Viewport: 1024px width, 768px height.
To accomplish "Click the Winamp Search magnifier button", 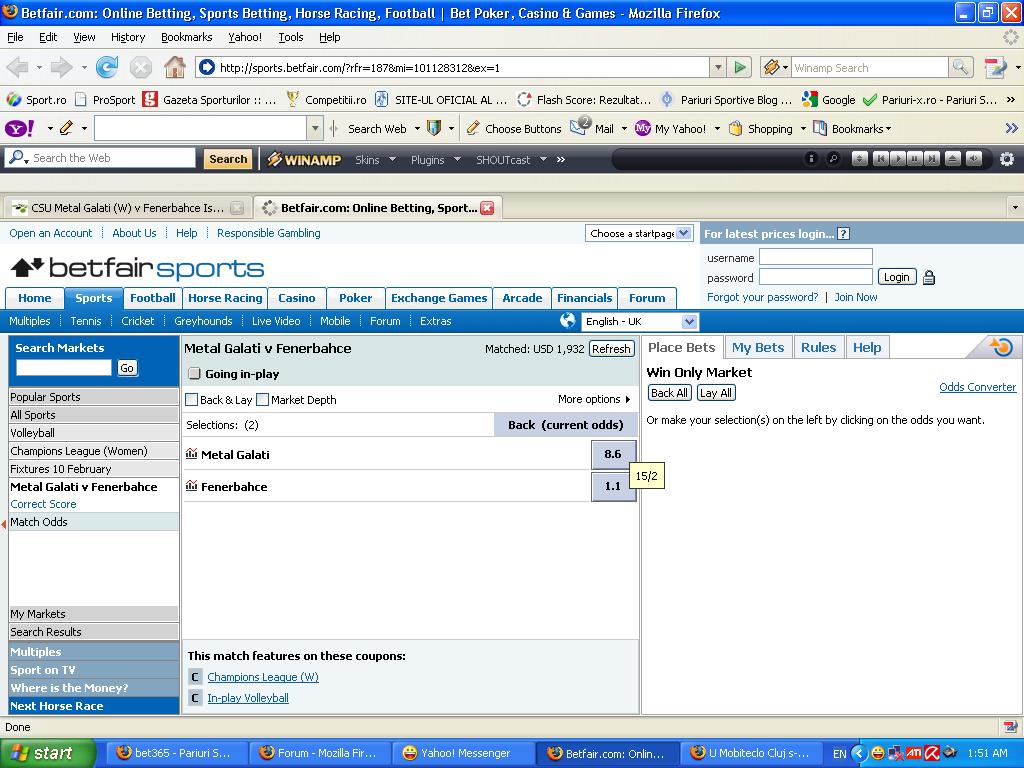I will [x=960, y=67].
